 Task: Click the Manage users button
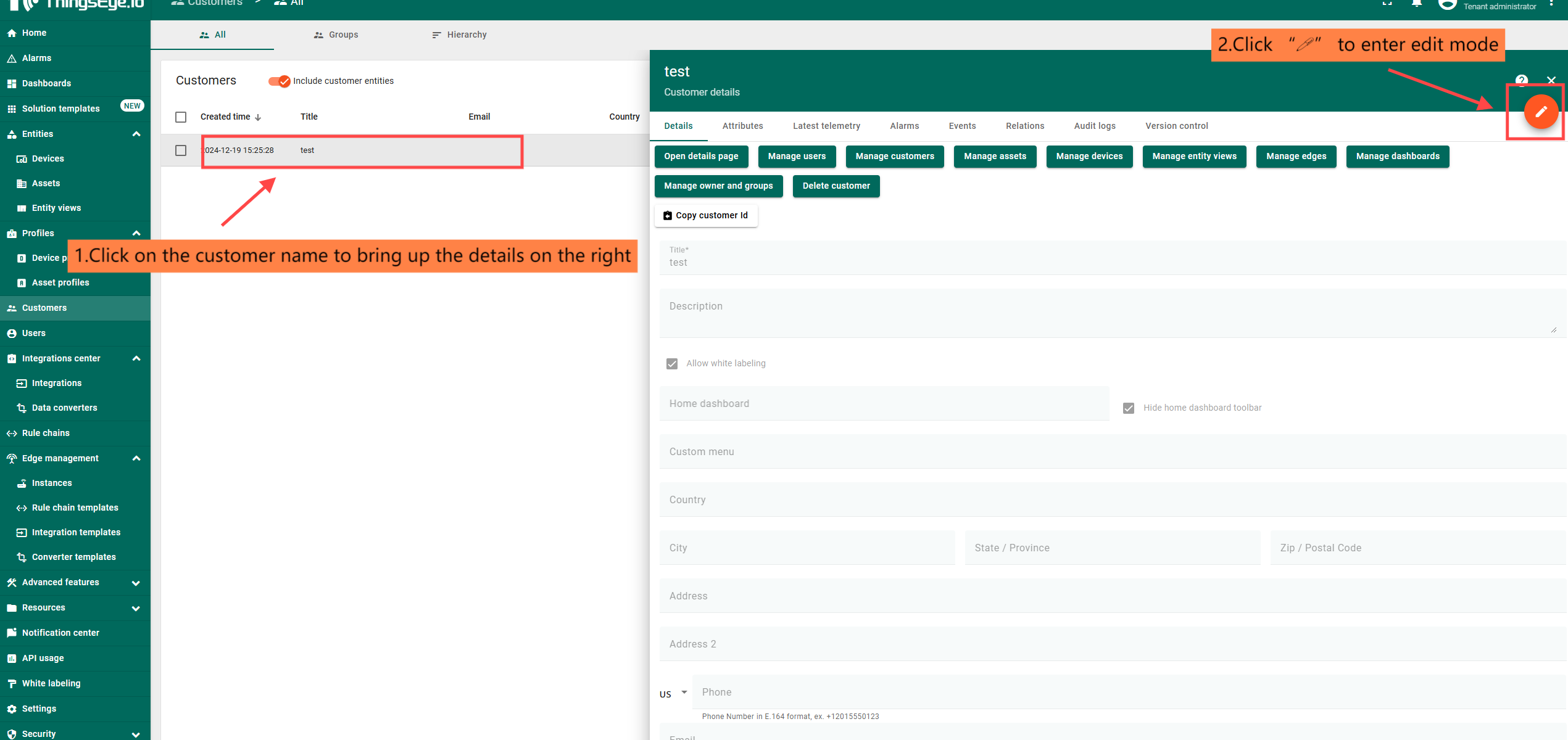796,156
